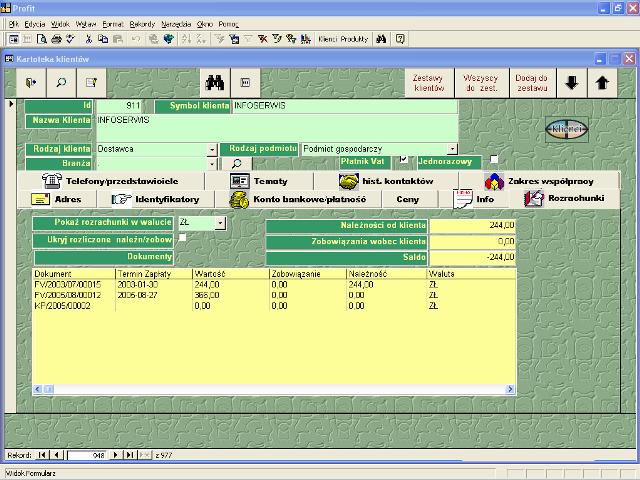Click the Klienci oval logo

click(567, 129)
